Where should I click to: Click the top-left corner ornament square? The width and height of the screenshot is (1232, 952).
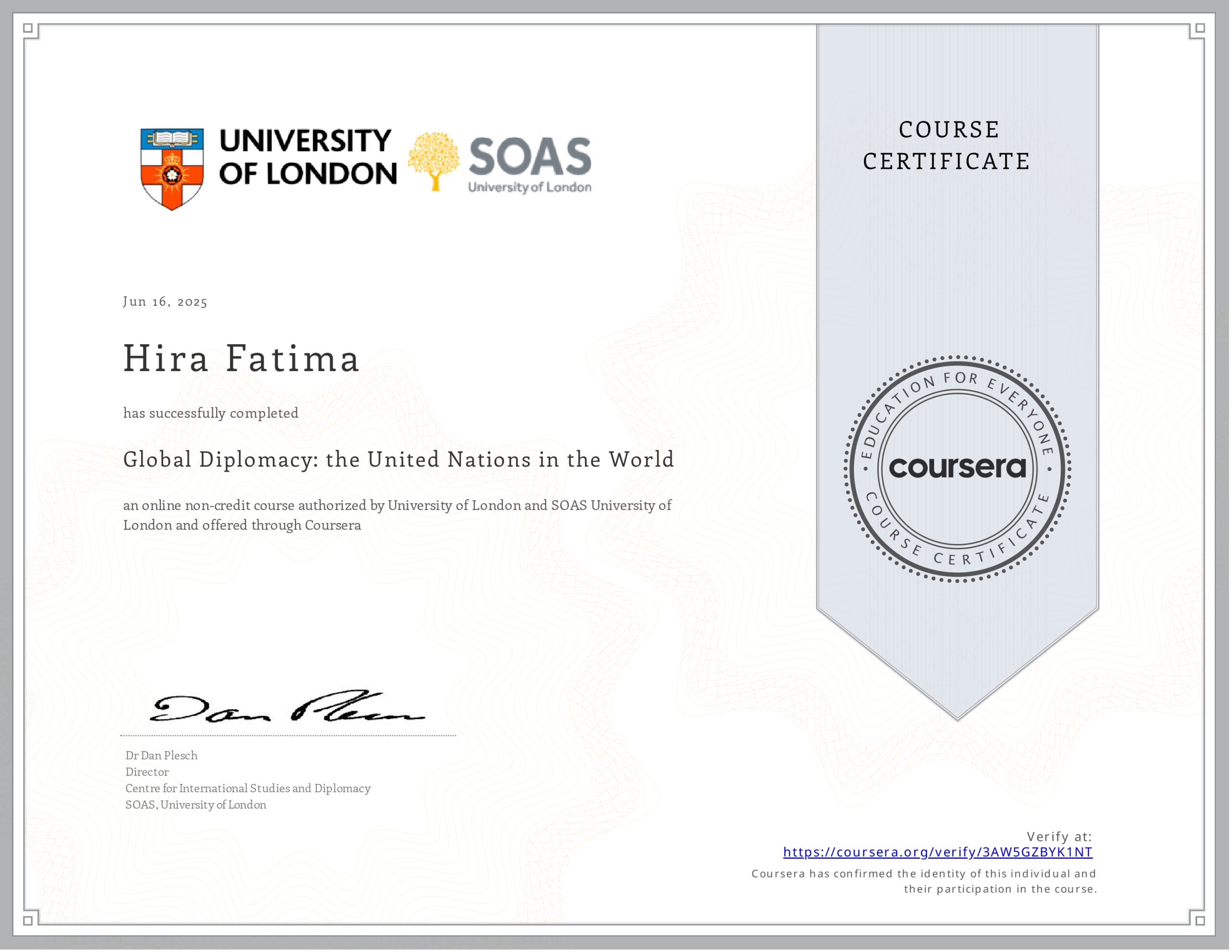(28, 28)
